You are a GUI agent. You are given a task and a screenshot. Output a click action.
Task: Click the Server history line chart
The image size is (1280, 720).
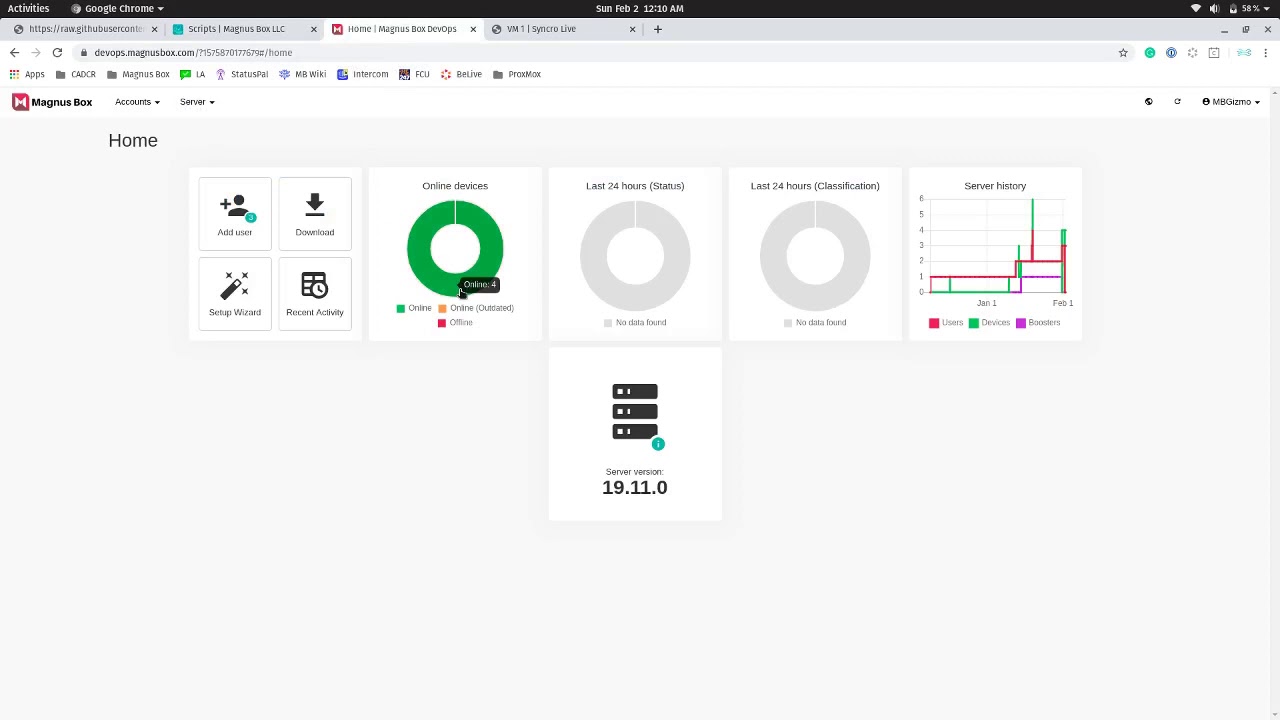(995, 247)
